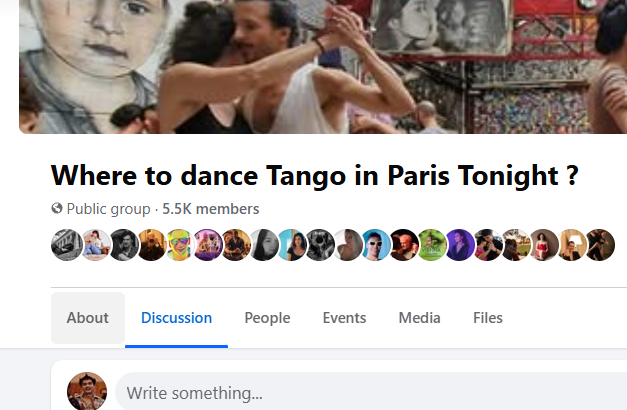627x410 pixels.
Task: Click the last member avatar on right
Action: 600,244
